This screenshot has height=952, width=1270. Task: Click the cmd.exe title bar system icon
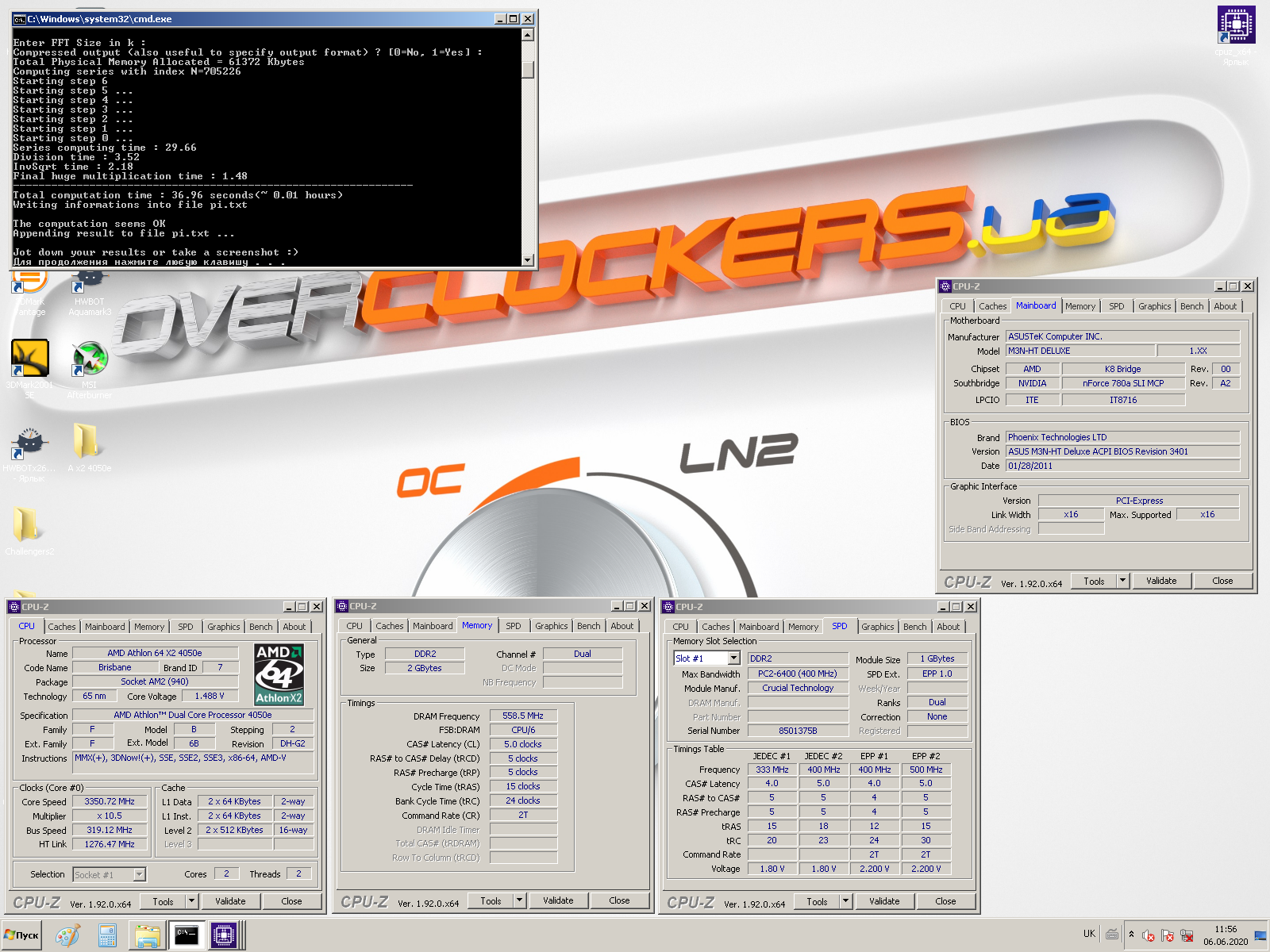(20, 19)
